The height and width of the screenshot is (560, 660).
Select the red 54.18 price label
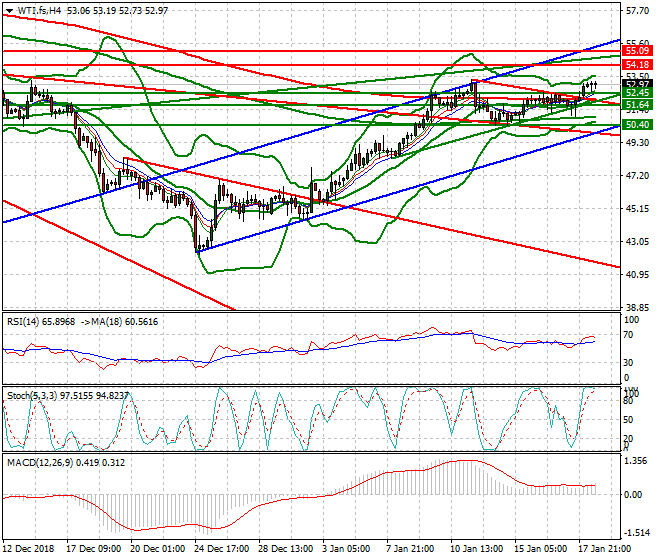click(637, 65)
